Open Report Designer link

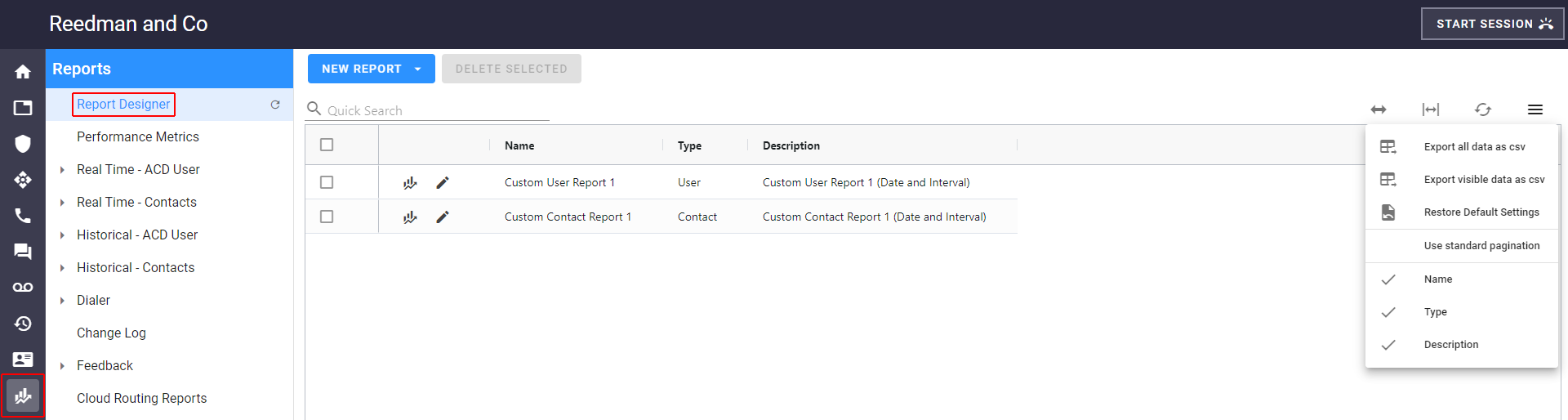pos(123,105)
